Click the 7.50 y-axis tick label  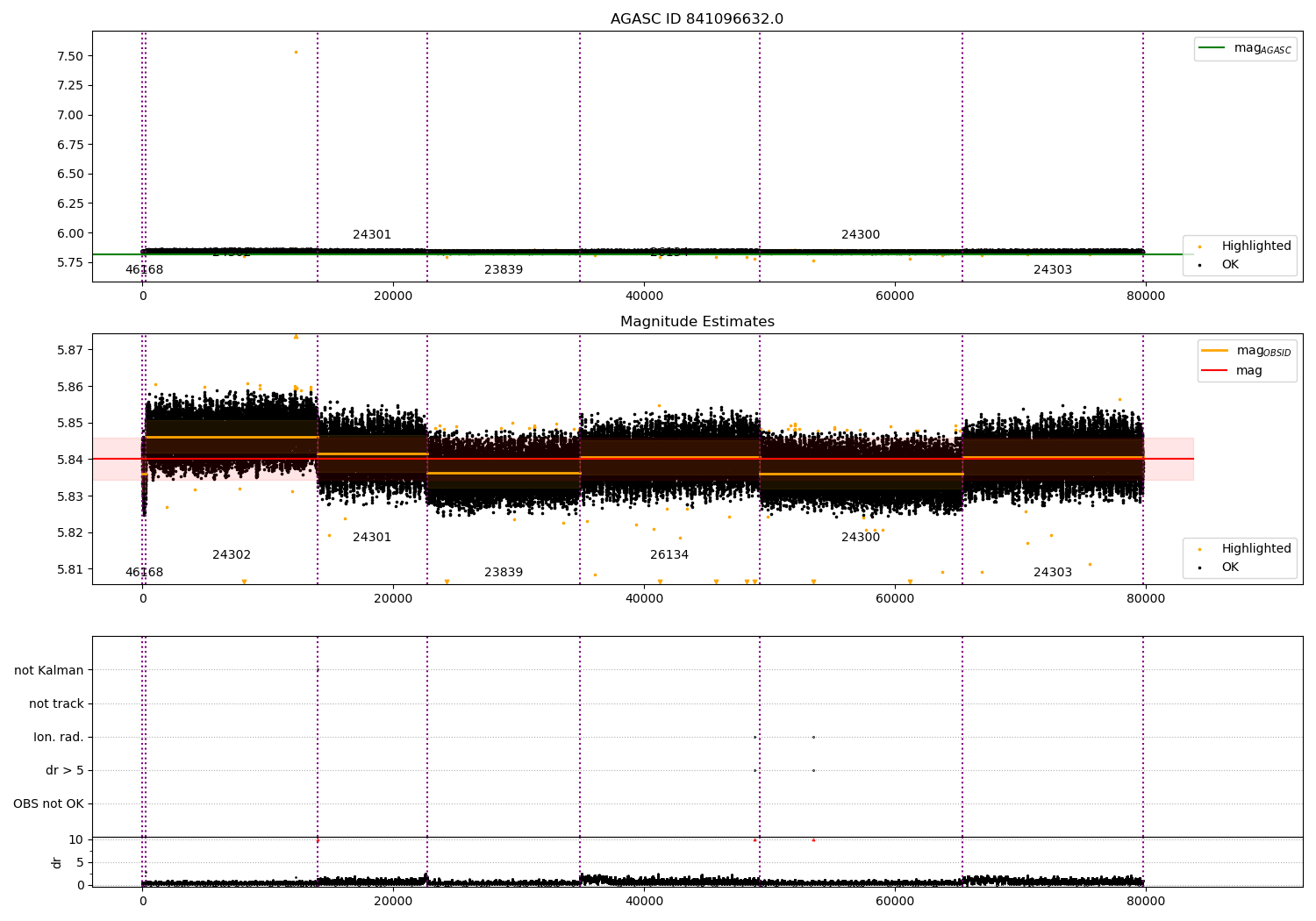(69, 56)
